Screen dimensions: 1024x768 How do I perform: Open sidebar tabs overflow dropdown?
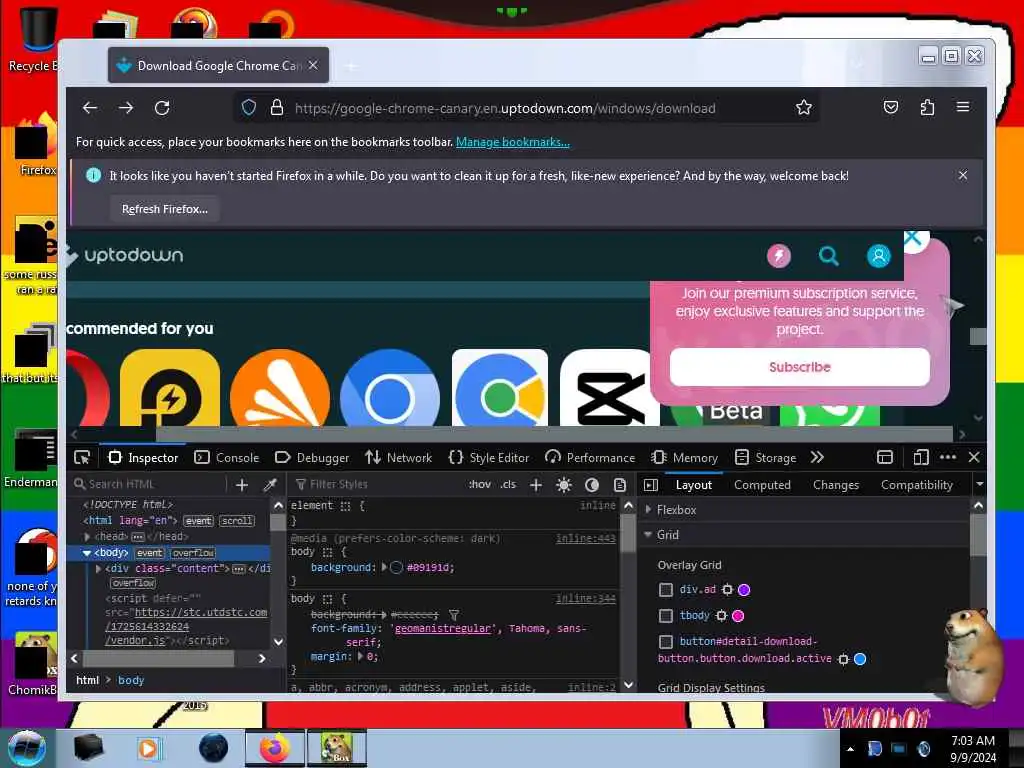tap(979, 485)
